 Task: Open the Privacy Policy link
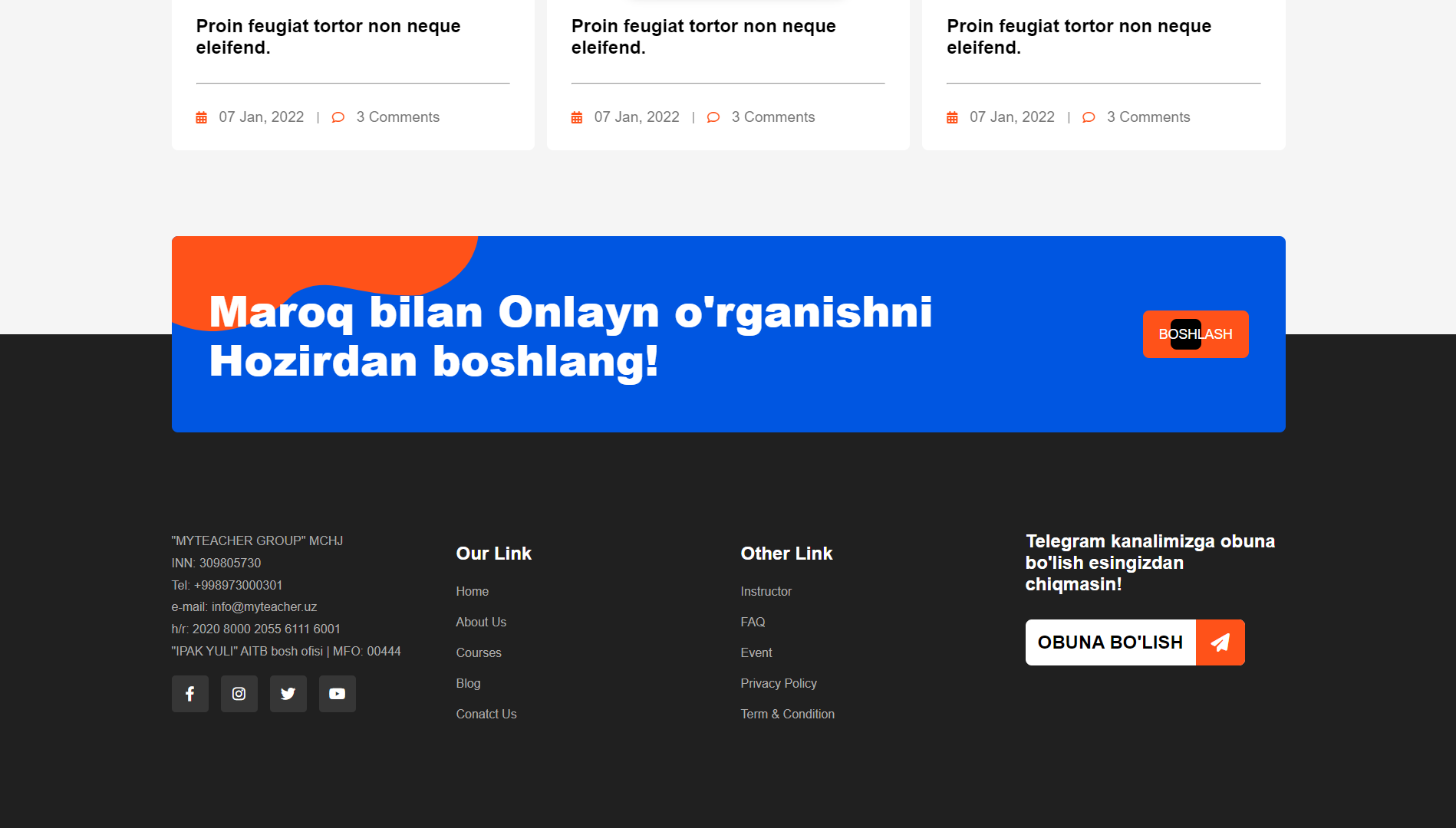click(x=779, y=683)
